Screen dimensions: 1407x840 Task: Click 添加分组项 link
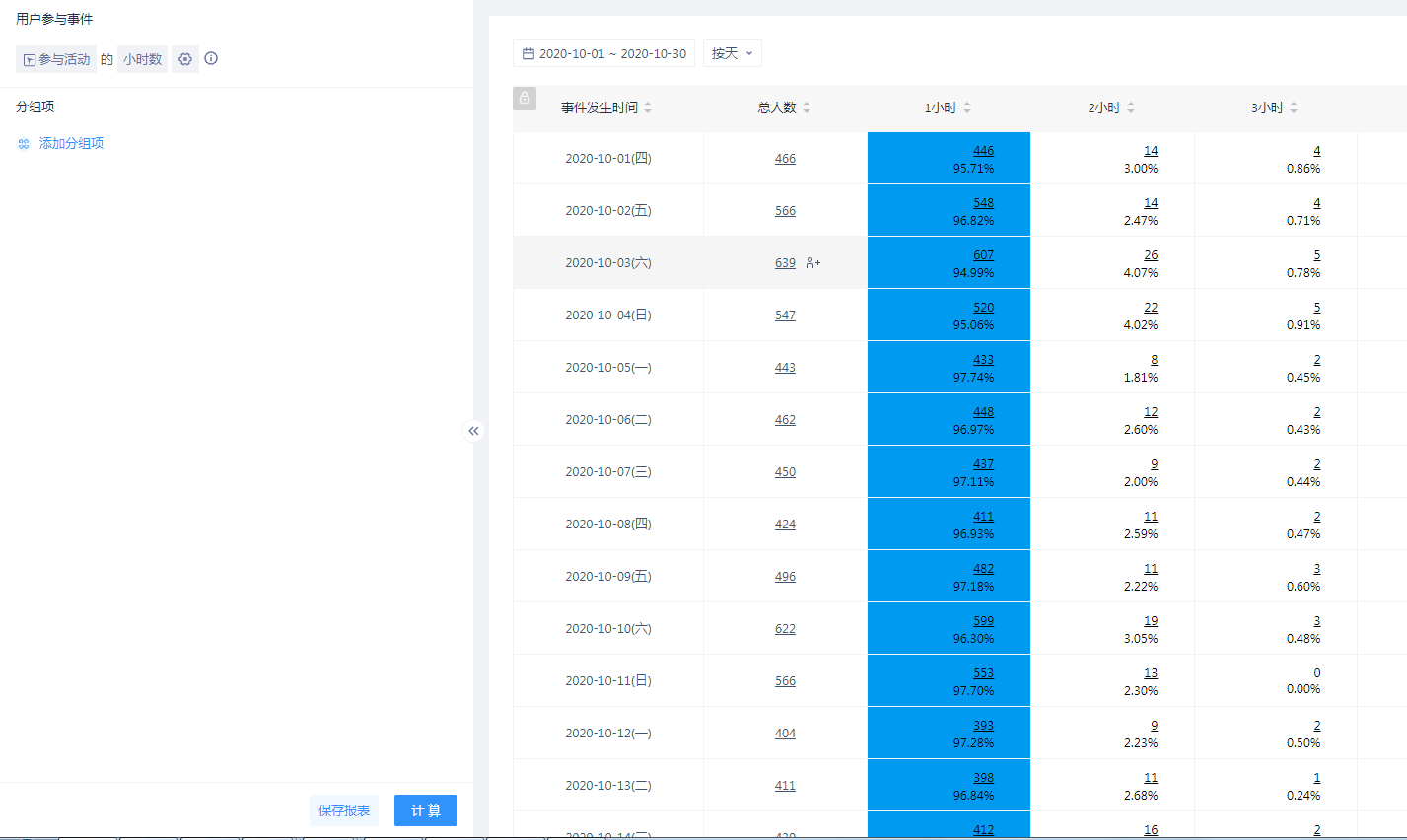(x=71, y=143)
